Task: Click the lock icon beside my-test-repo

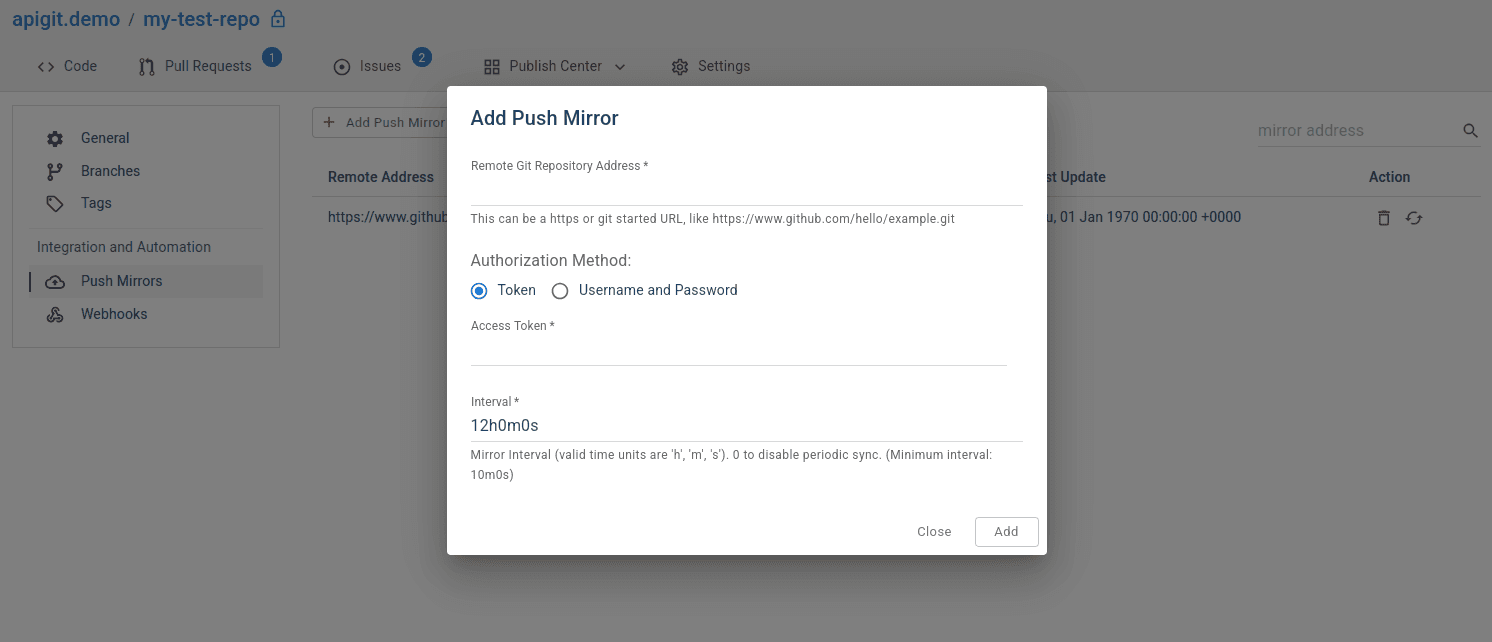Action: [278, 19]
